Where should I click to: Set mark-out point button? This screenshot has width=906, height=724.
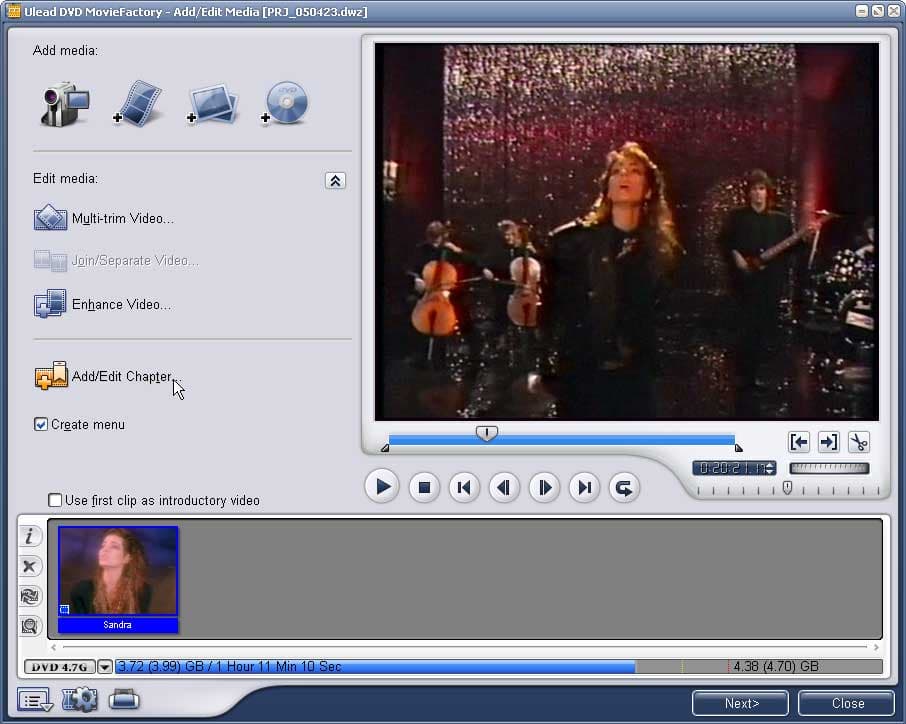pyautogui.click(x=829, y=443)
